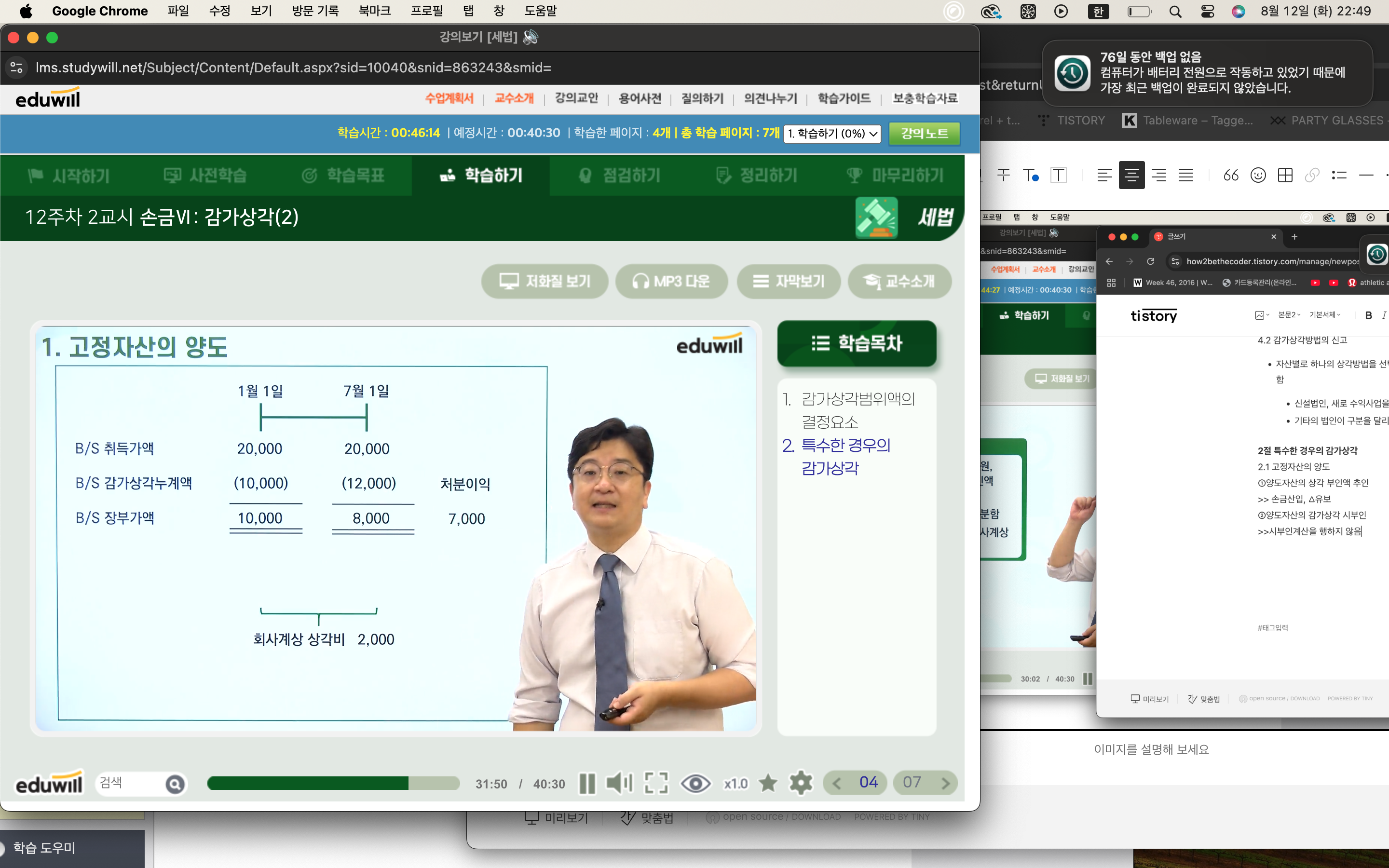This screenshot has height=868, width=1389.
Task: Click the search magnifier in the player bar
Action: pyautogui.click(x=175, y=784)
